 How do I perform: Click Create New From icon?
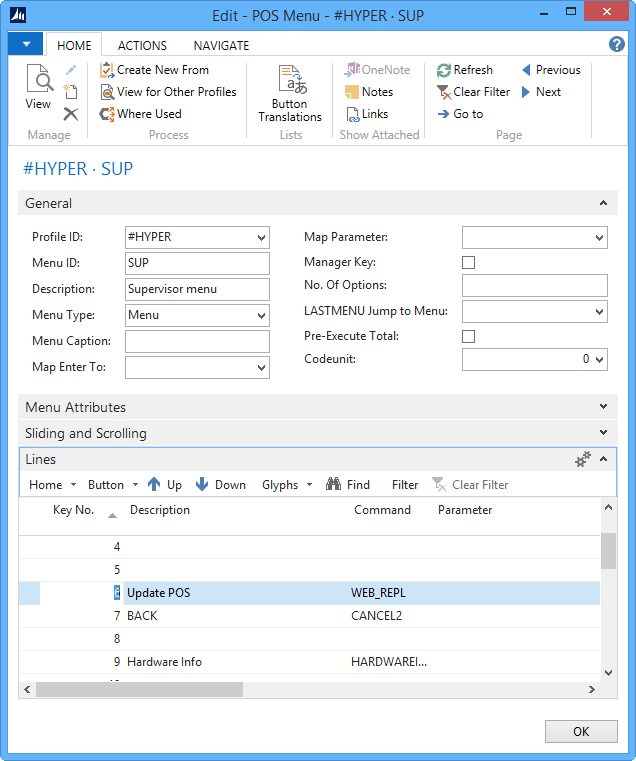pos(107,70)
